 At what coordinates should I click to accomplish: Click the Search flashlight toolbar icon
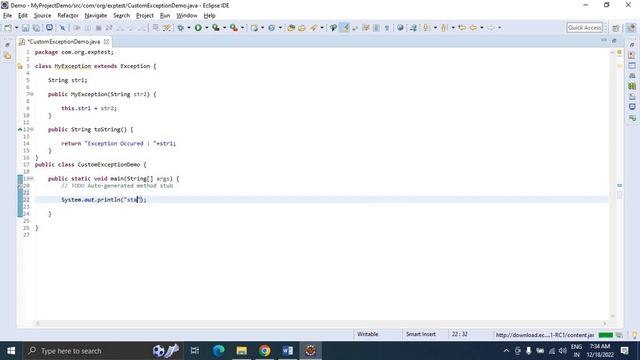point(313,28)
